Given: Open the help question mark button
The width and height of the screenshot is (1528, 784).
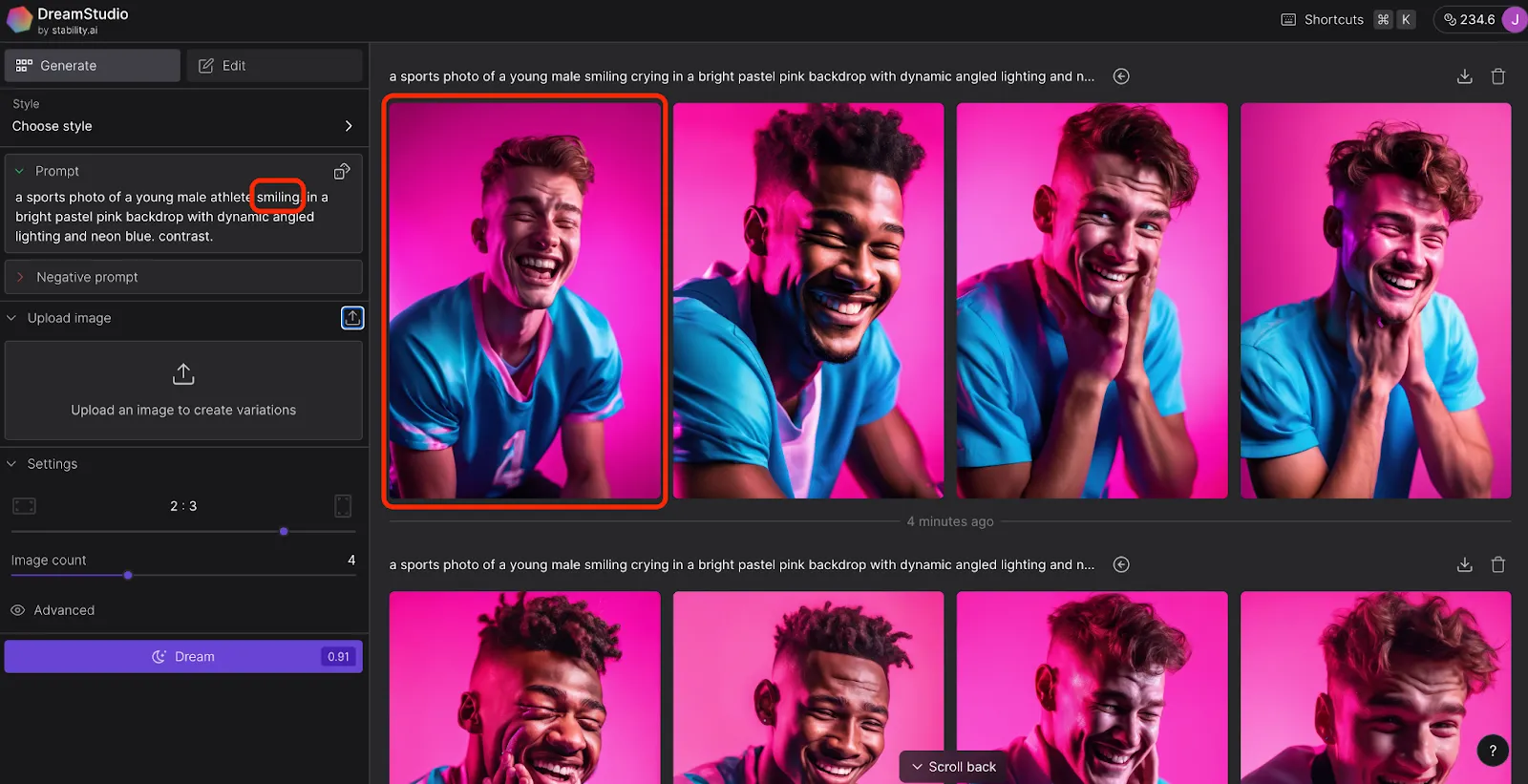Looking at the screenshot, I should click(1493, 751).
